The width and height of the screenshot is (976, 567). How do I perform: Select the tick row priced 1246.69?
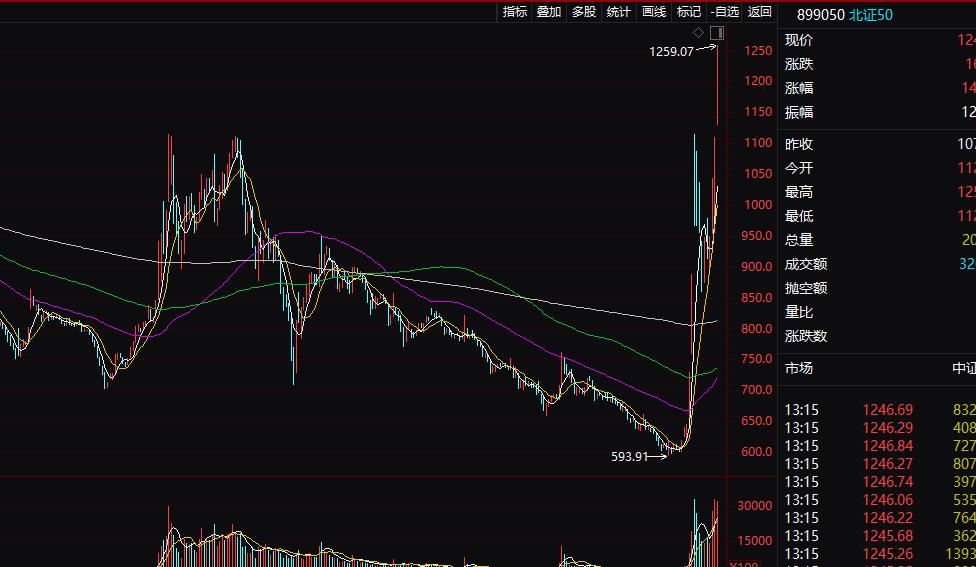tap(880, 410)
